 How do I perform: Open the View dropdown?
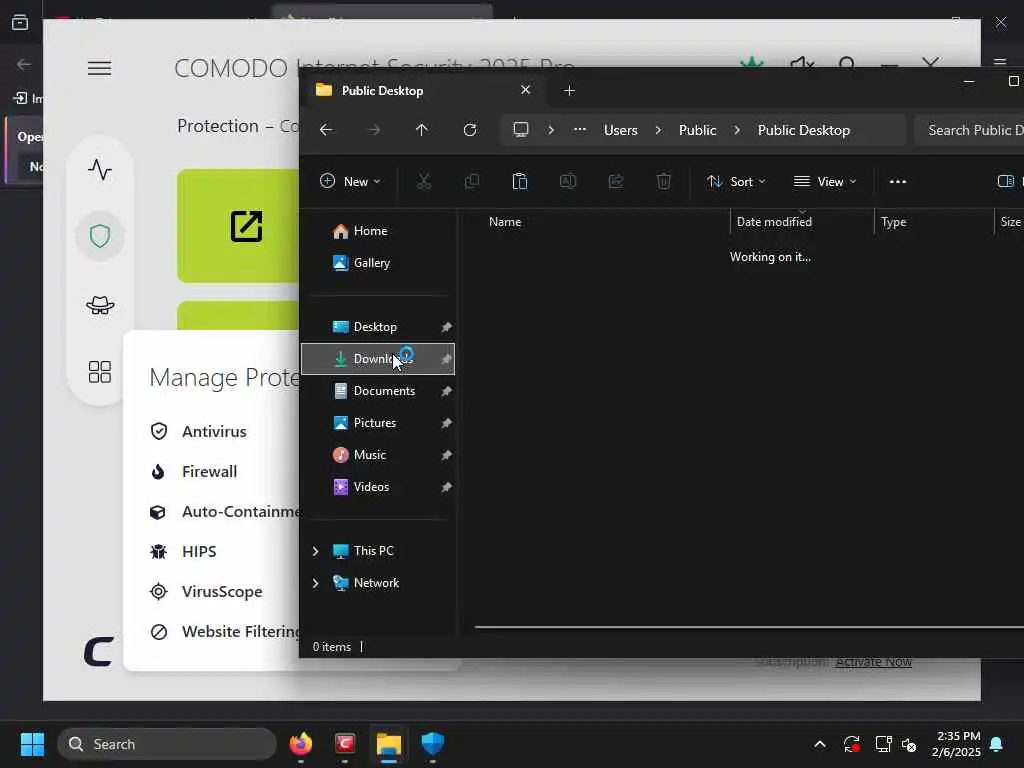point(825,182)
